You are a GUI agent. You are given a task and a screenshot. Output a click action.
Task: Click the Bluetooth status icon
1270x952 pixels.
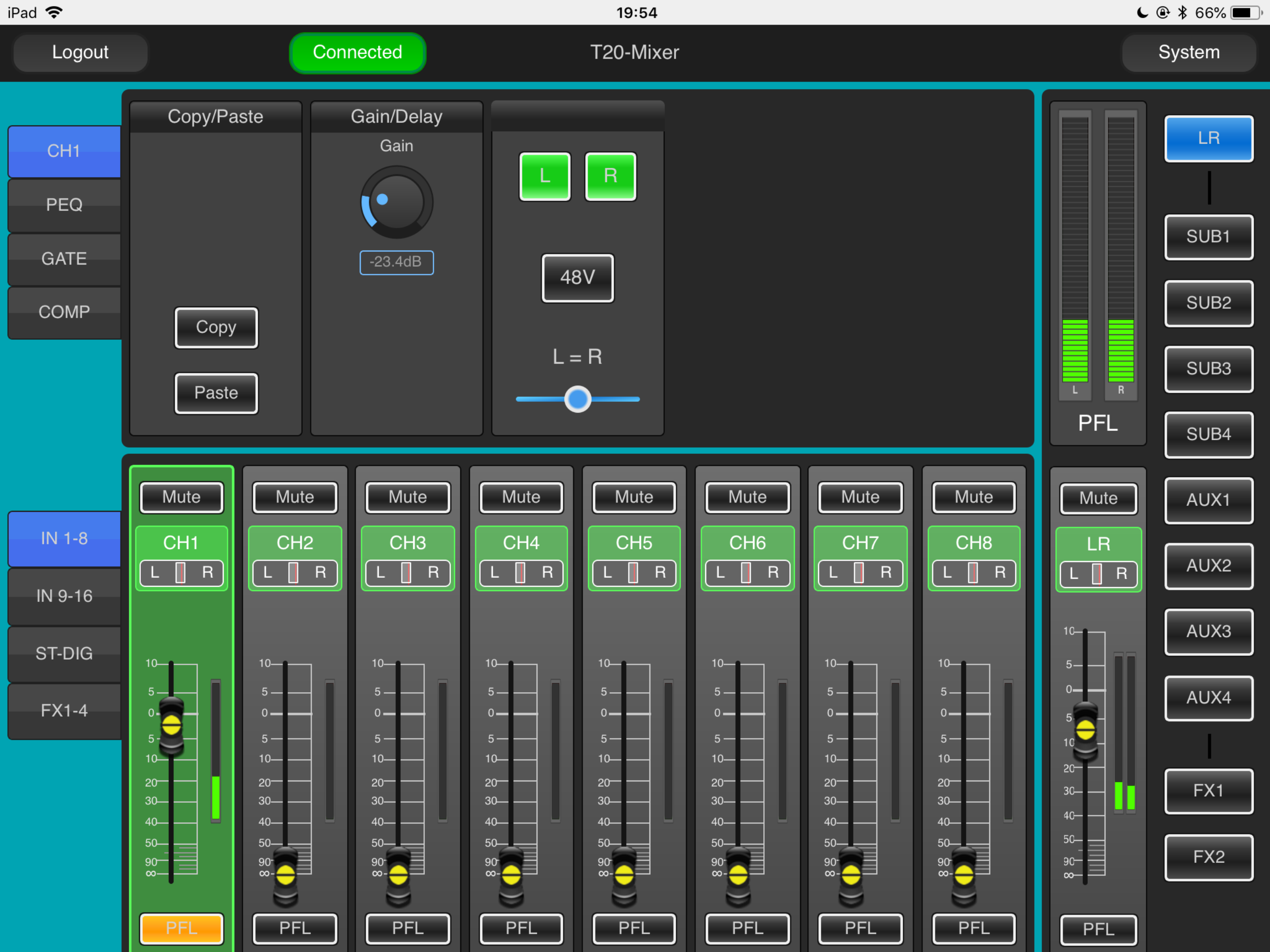pos(1182,12)
